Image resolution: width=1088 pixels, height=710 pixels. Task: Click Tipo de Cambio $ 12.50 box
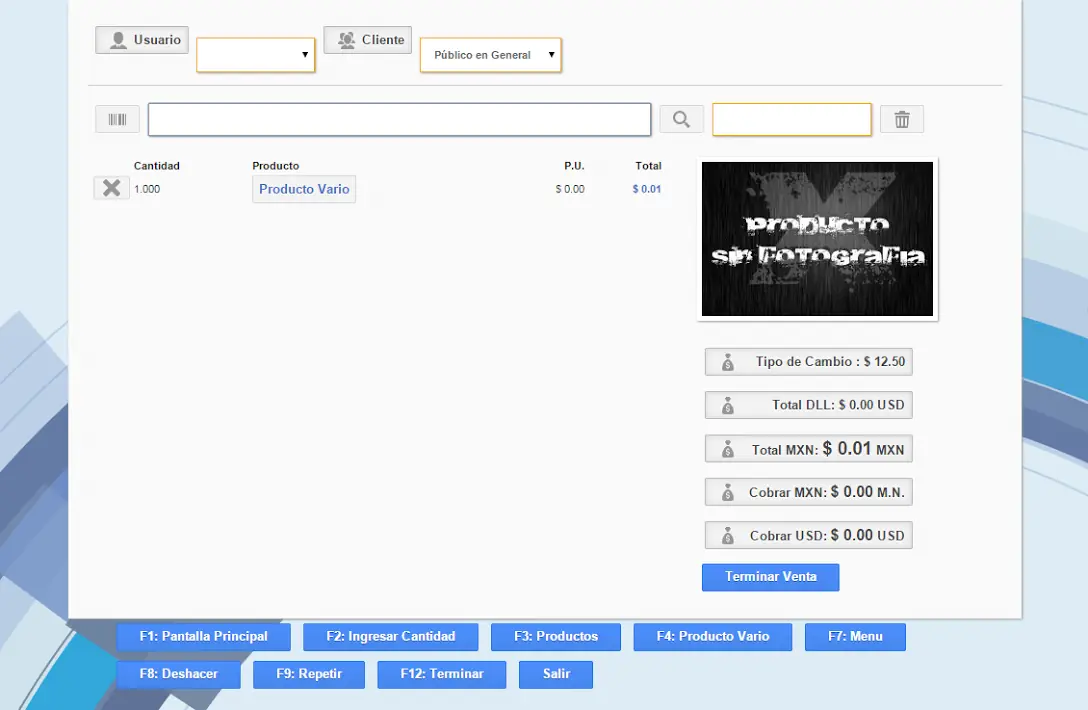(808, 362)
